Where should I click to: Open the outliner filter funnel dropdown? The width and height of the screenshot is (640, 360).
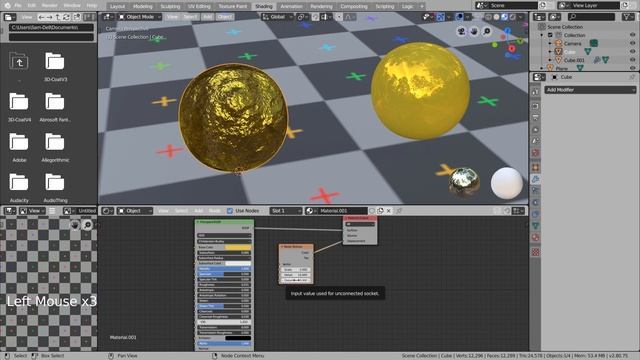[x=628, y=17]
